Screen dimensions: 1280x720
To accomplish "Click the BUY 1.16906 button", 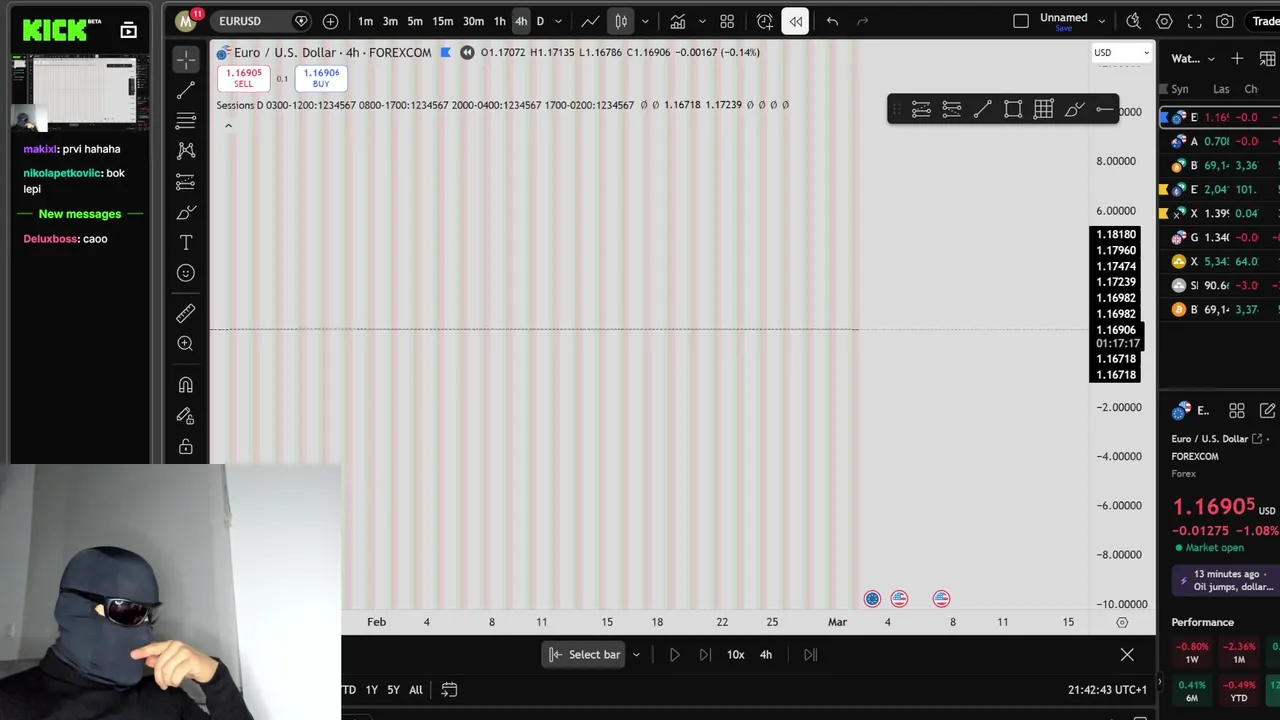I will point(321,78).
